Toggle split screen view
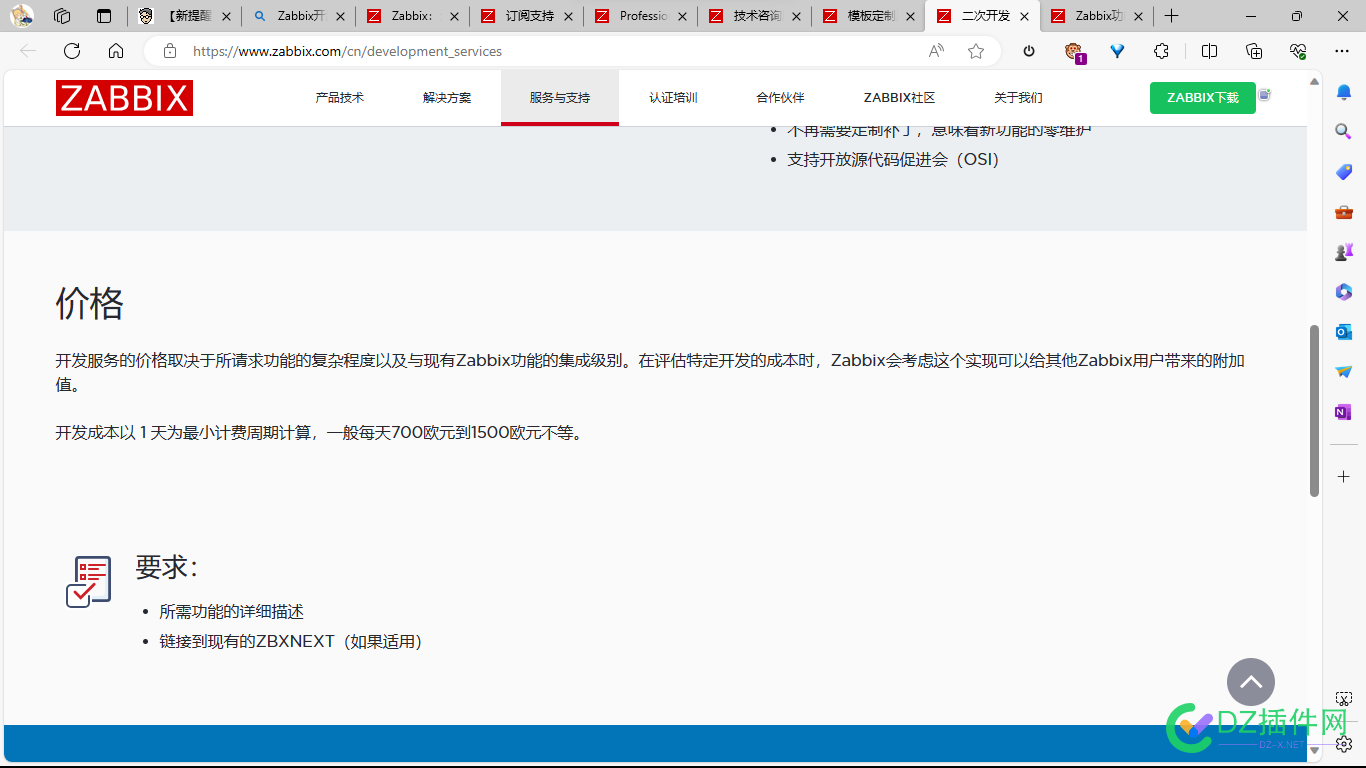Screen dimensions: 1366x768 tap(1209, 51)
